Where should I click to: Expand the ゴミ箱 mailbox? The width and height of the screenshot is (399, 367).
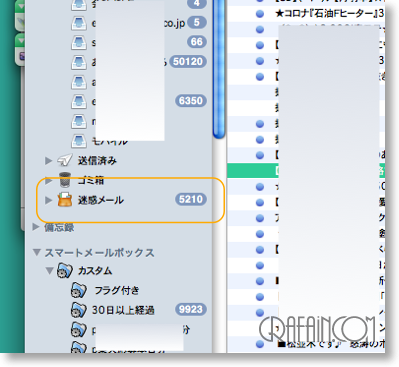pyautogui.click(x=49, y=180)
